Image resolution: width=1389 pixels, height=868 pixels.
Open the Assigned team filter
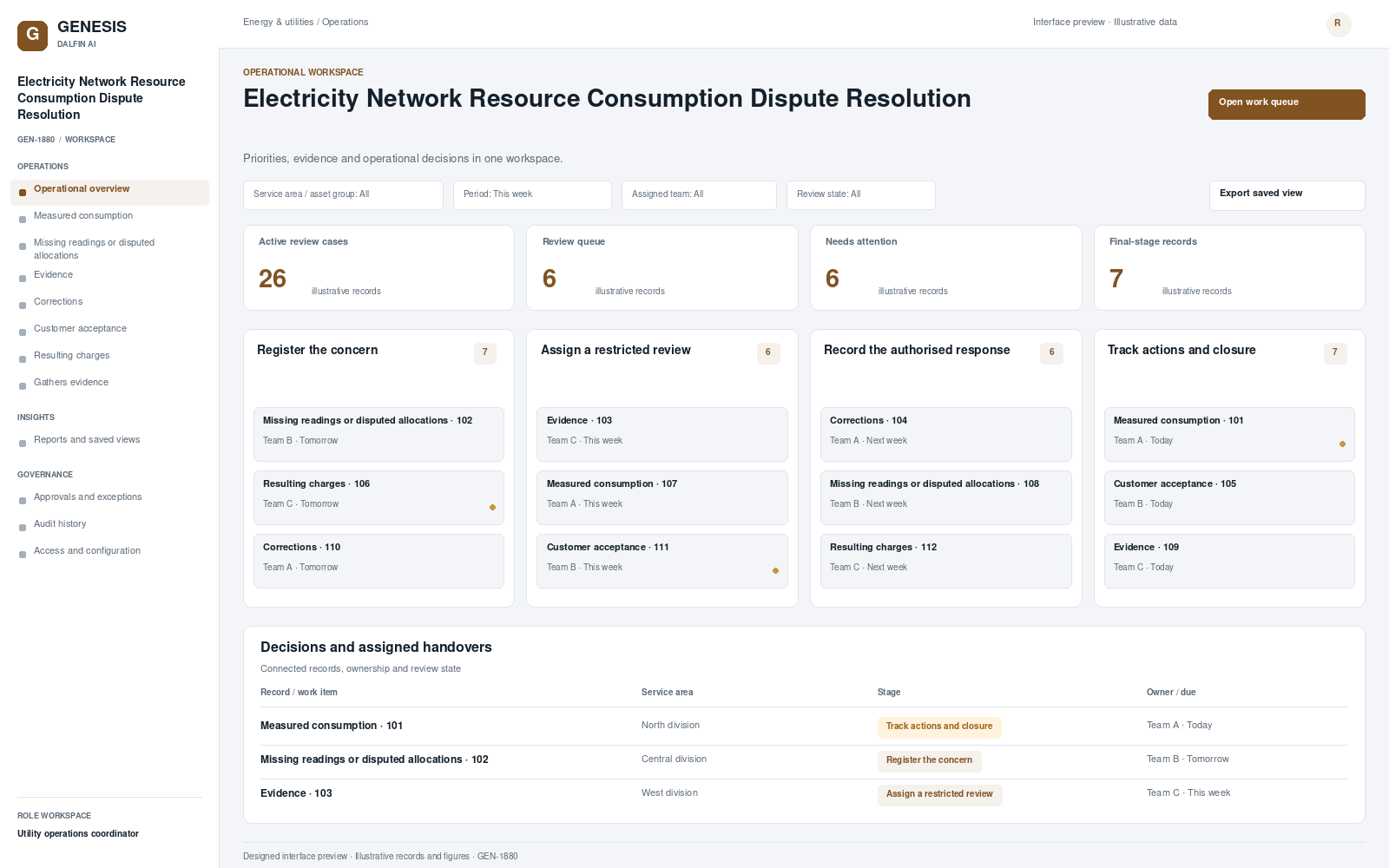(699, 195)
